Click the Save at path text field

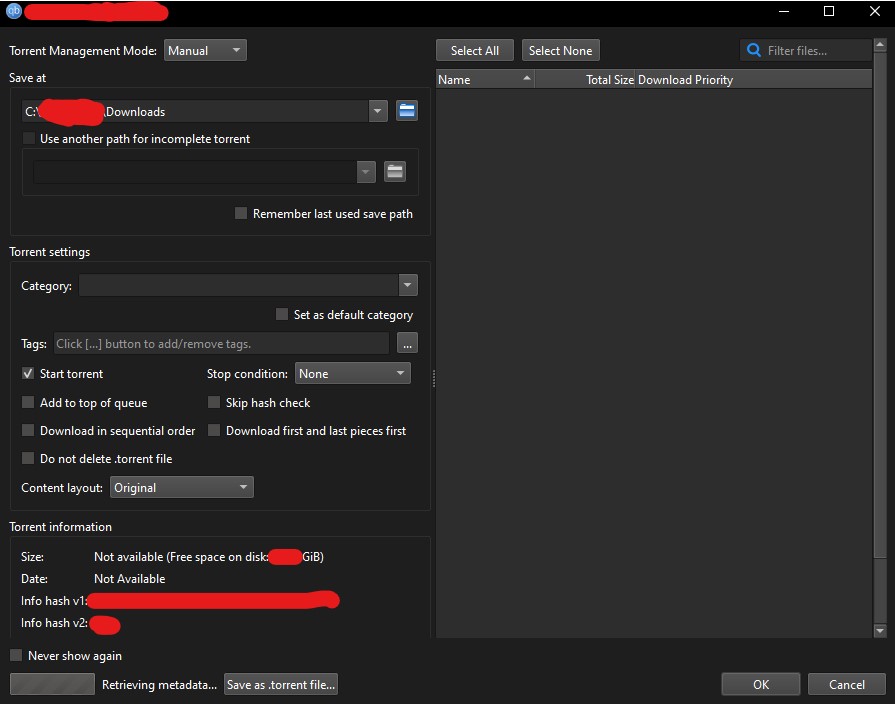pos(195,111)
